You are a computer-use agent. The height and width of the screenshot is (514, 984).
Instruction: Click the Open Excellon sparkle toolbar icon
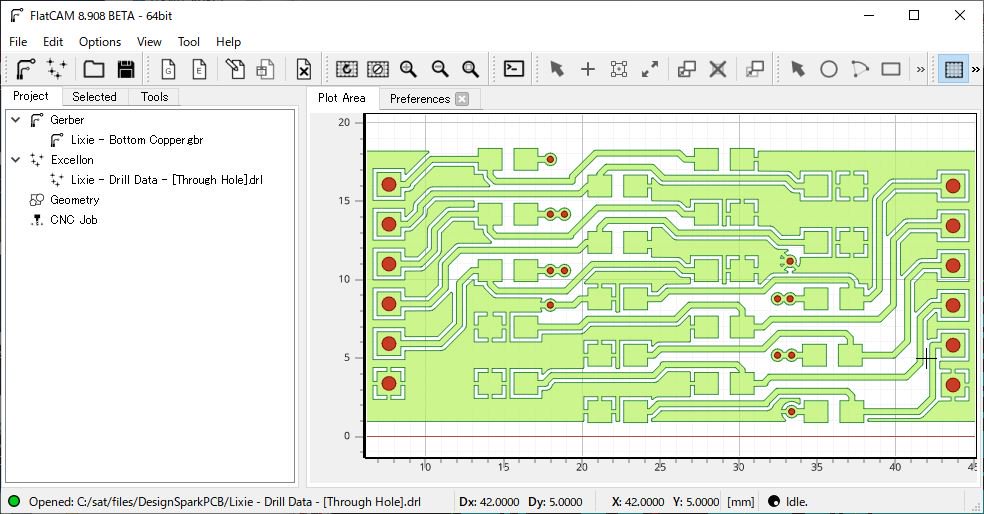click(x=56, y=69)
